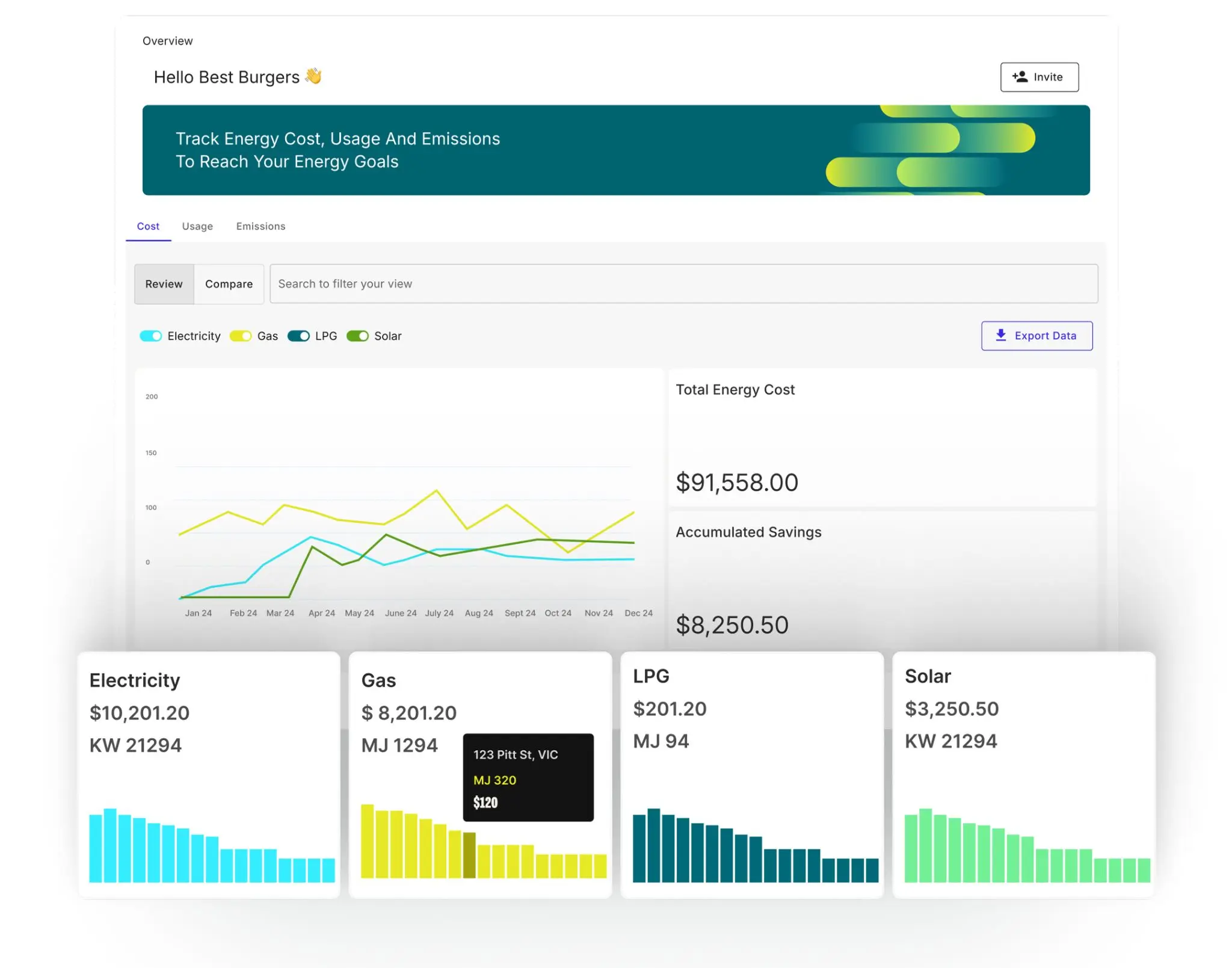Click the Total Energy Cost panel
This screenshot has height=968, width=1232.
(x=882, y=437)
